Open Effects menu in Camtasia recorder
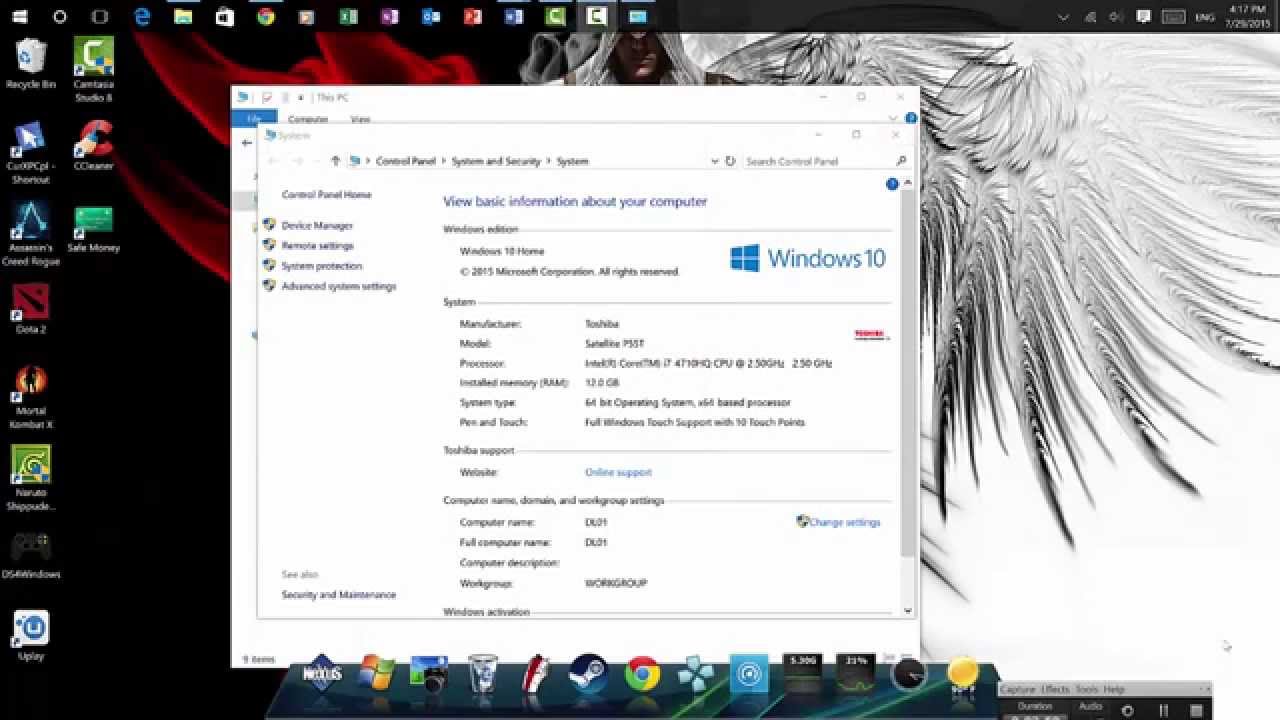 tap(1055, 689)
